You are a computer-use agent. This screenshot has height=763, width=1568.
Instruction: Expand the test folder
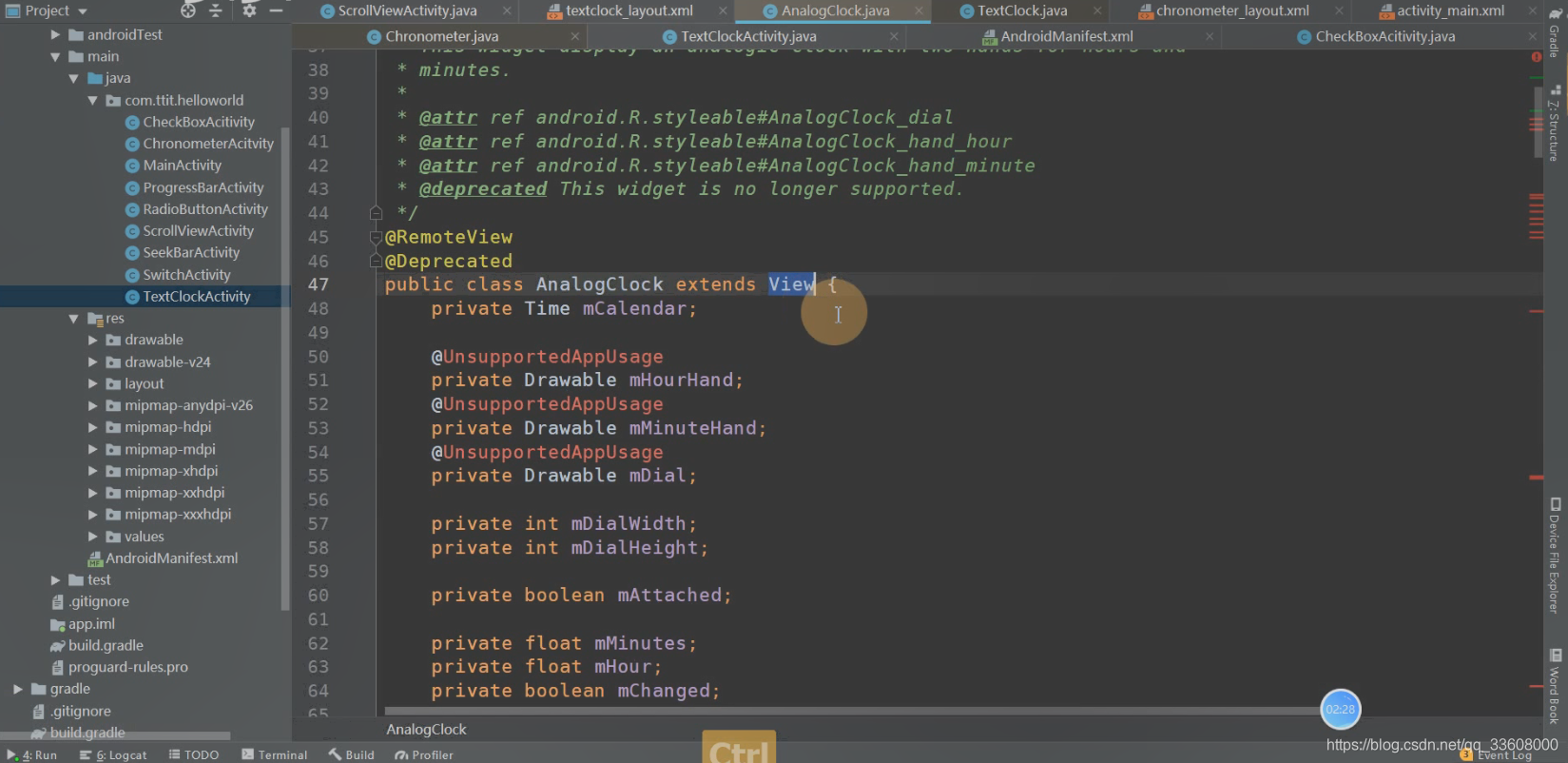pos(55,579)
